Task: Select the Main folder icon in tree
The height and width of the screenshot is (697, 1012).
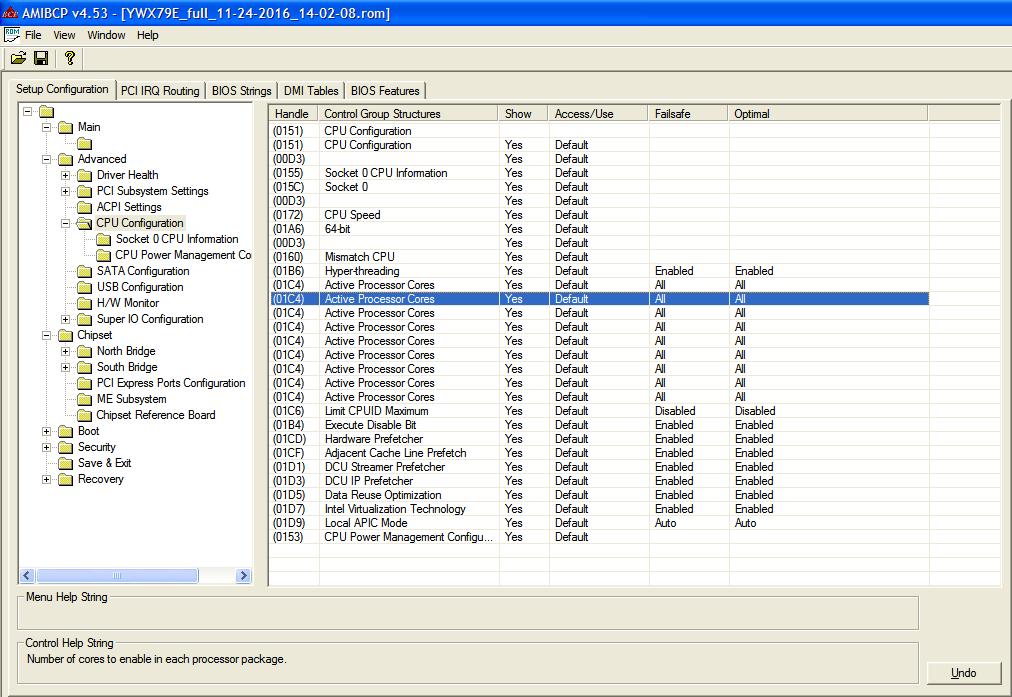Action: [x=66, y=127]
